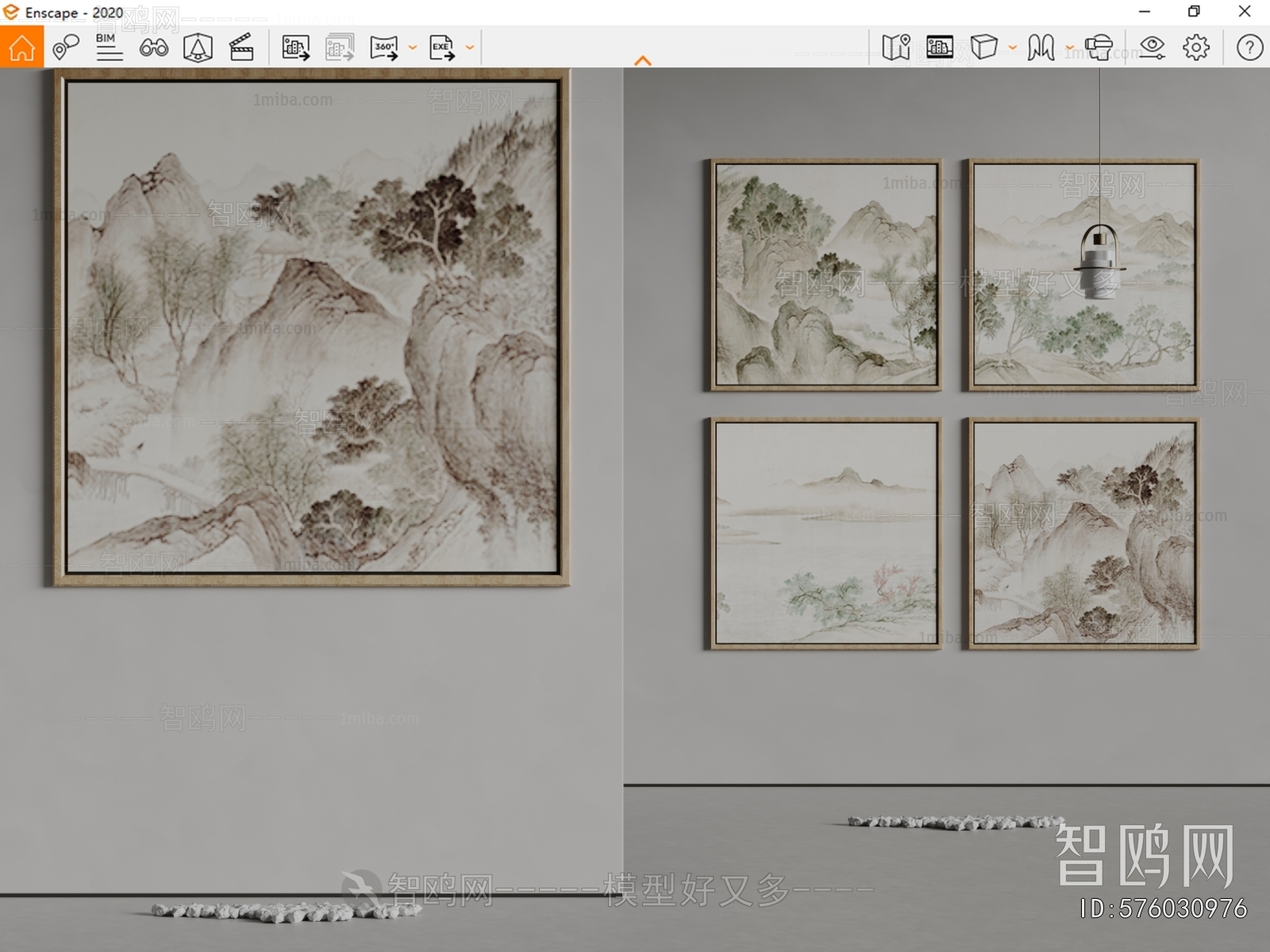Select the lake painting with pink blossoms
The image size is (1270, 952).
pyautogui.click(x=825, y=533)
